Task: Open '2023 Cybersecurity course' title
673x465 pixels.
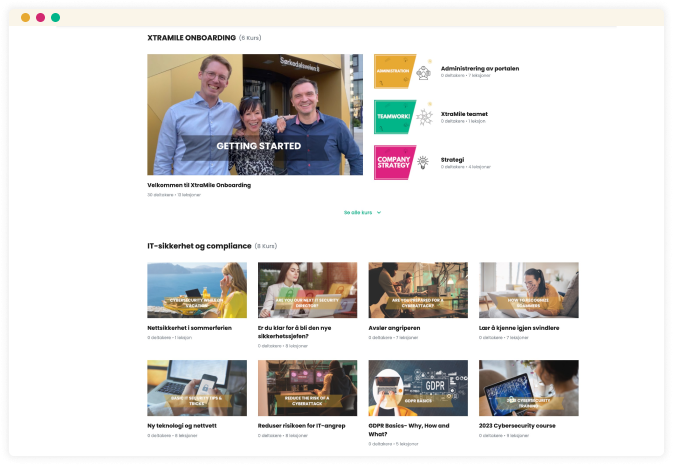Action: (x=517, y=426)
